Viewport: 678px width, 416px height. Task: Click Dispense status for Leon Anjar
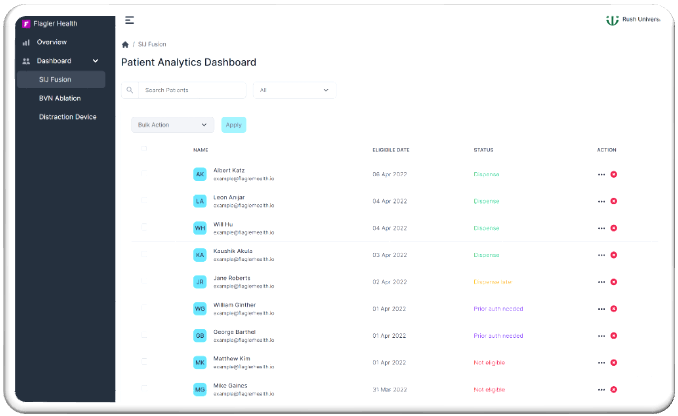tap(486, 201)
